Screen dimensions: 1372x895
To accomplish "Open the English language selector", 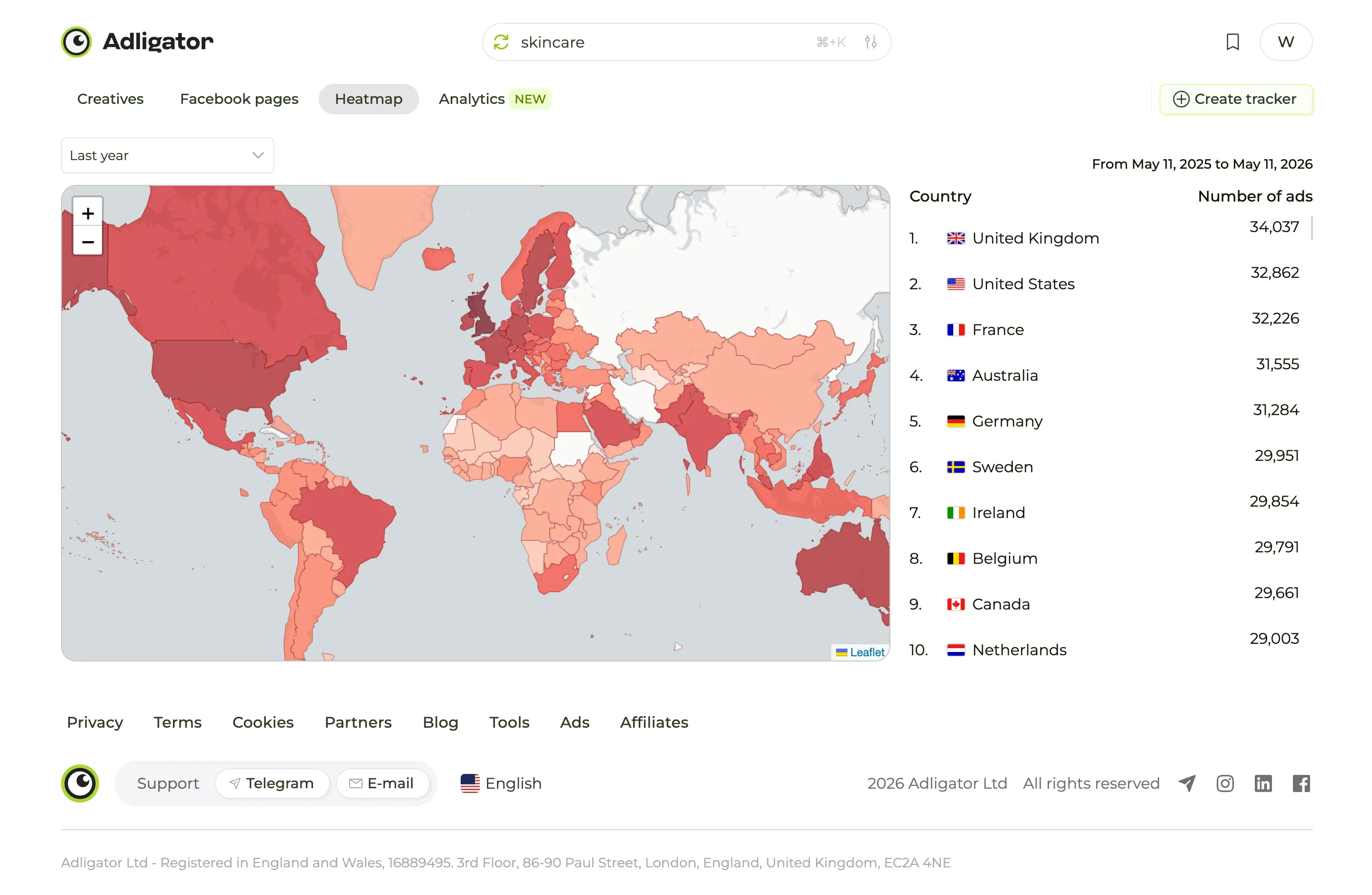I will pos(501,783).
